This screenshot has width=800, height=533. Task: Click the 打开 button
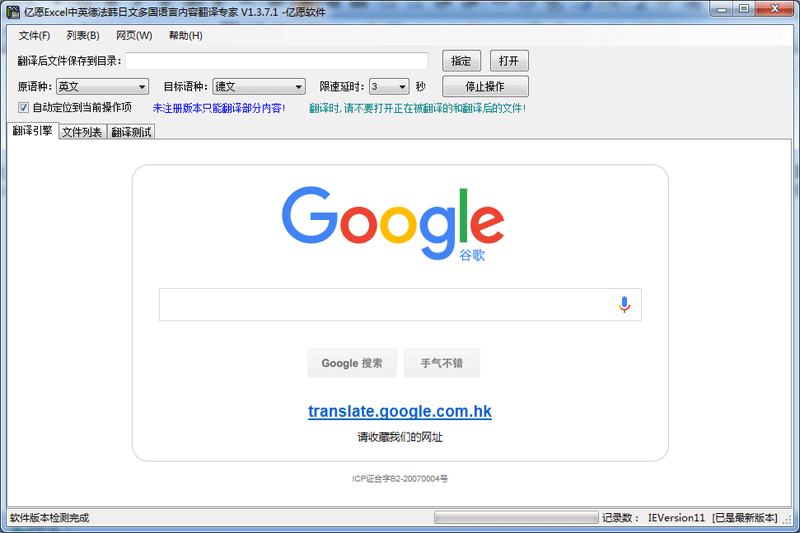509,61
